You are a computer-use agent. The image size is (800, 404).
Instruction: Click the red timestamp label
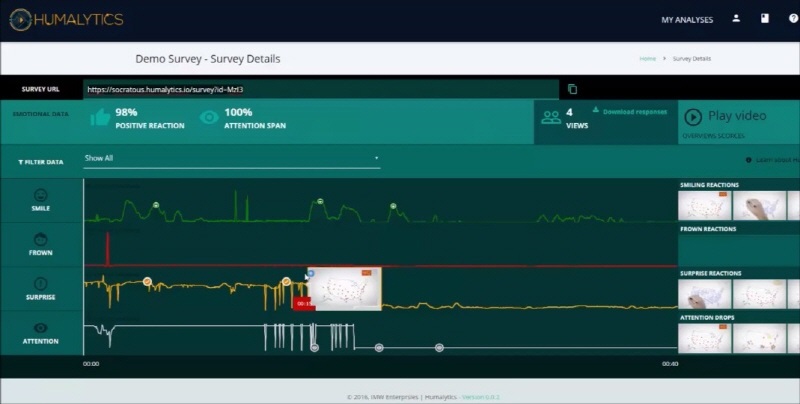pos(304,304)
